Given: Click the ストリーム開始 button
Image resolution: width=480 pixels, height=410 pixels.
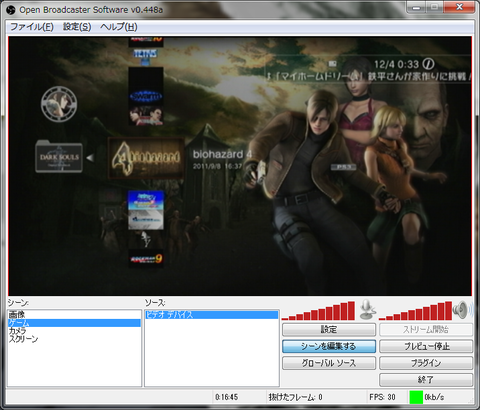Looking at the screenshot, I should tap(426, 330).
